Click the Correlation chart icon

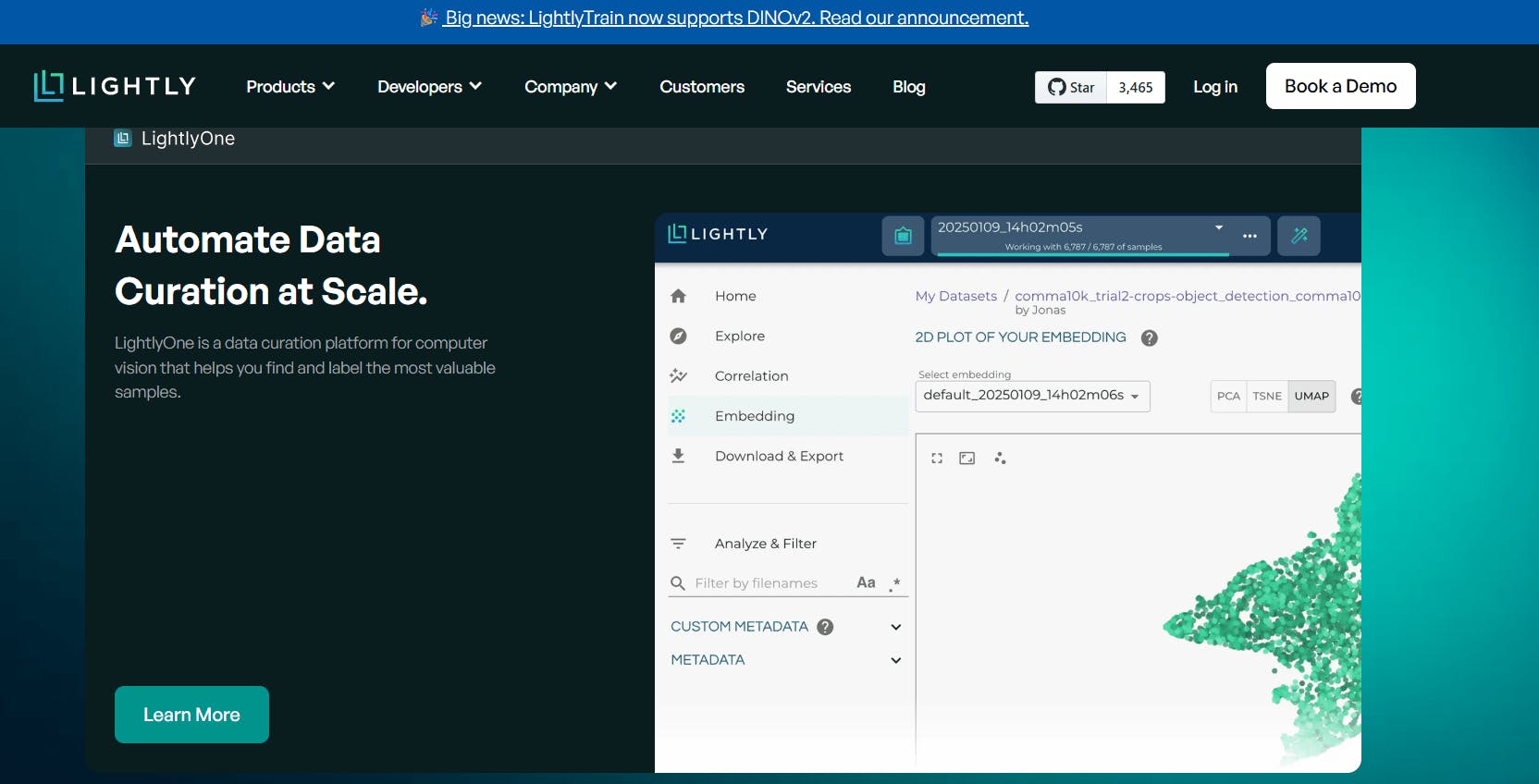tap(678, 375)
